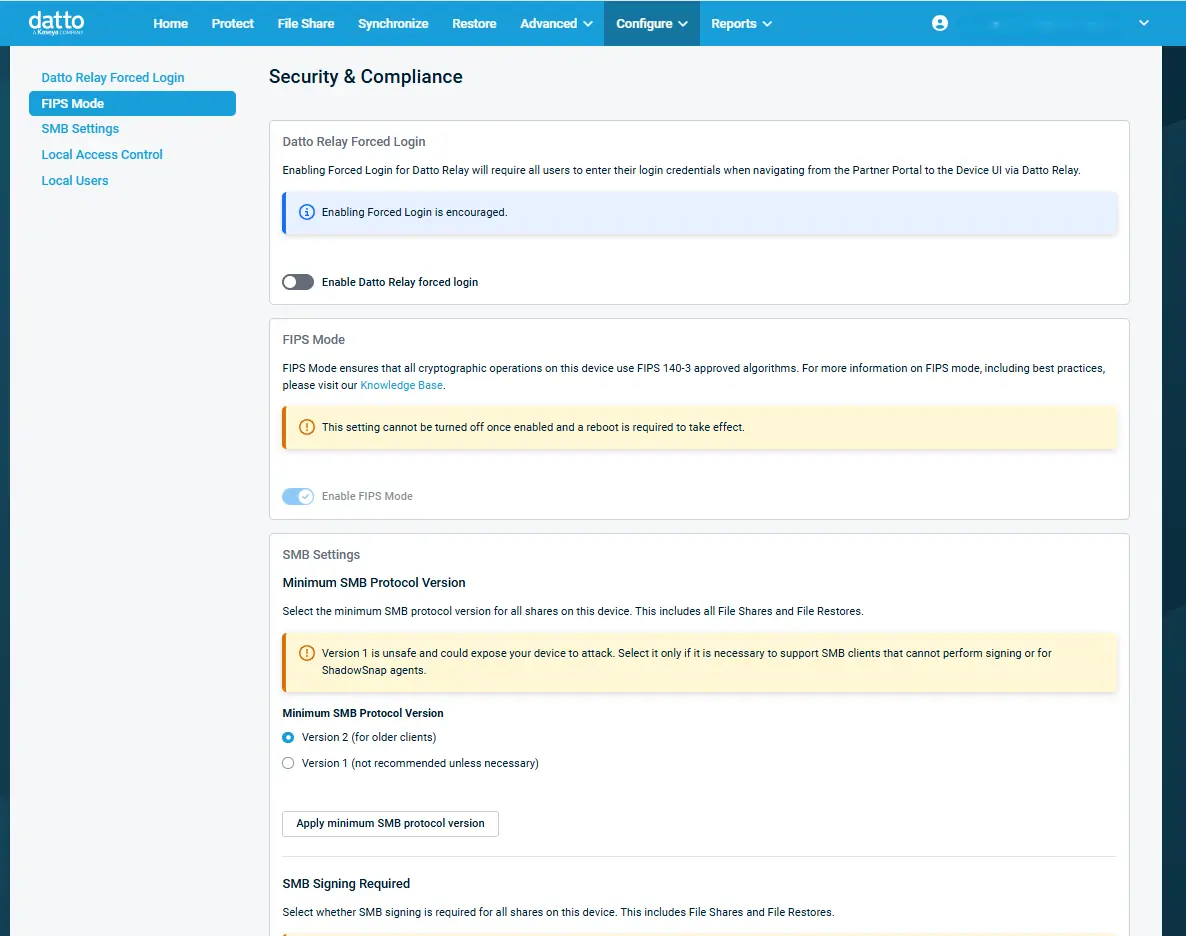Click the 'SMB Settings' card title
Screen dimensions: 1186x936
point(321,555)
